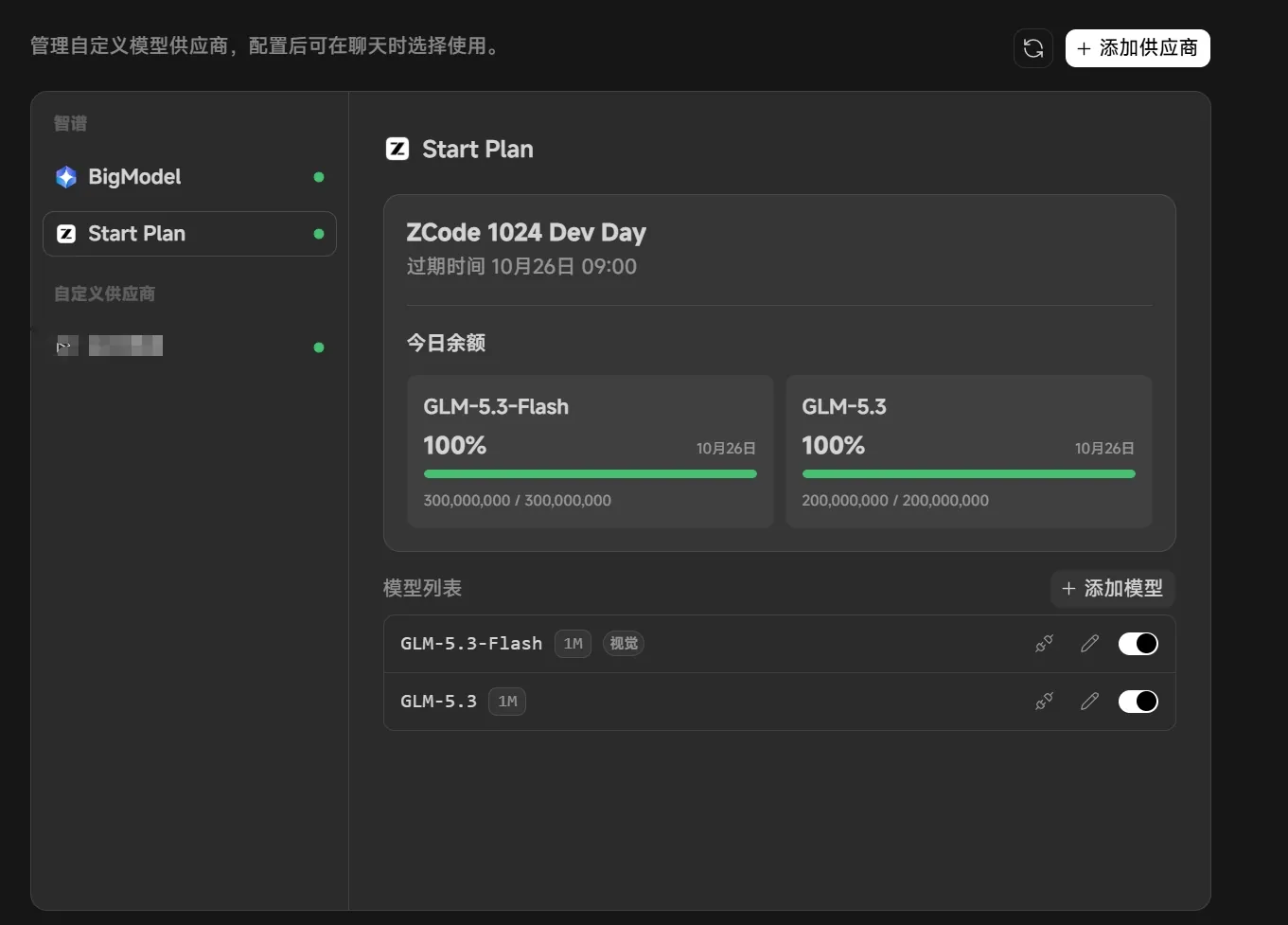The height and width of the screenshot is (925, 1288).
Task: Click the 200,000,000 / 200,000,000 quota text
Action: (x=895, y=501)
